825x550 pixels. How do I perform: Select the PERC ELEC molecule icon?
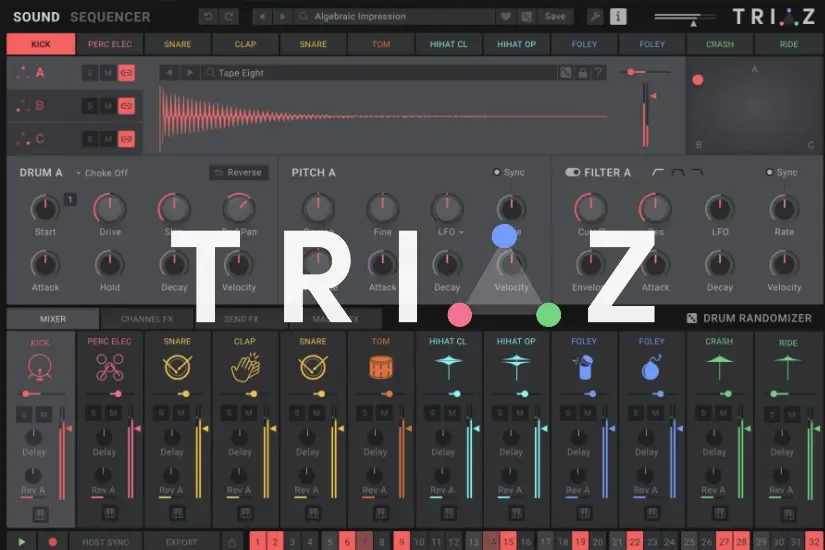[x=109, y=367]
